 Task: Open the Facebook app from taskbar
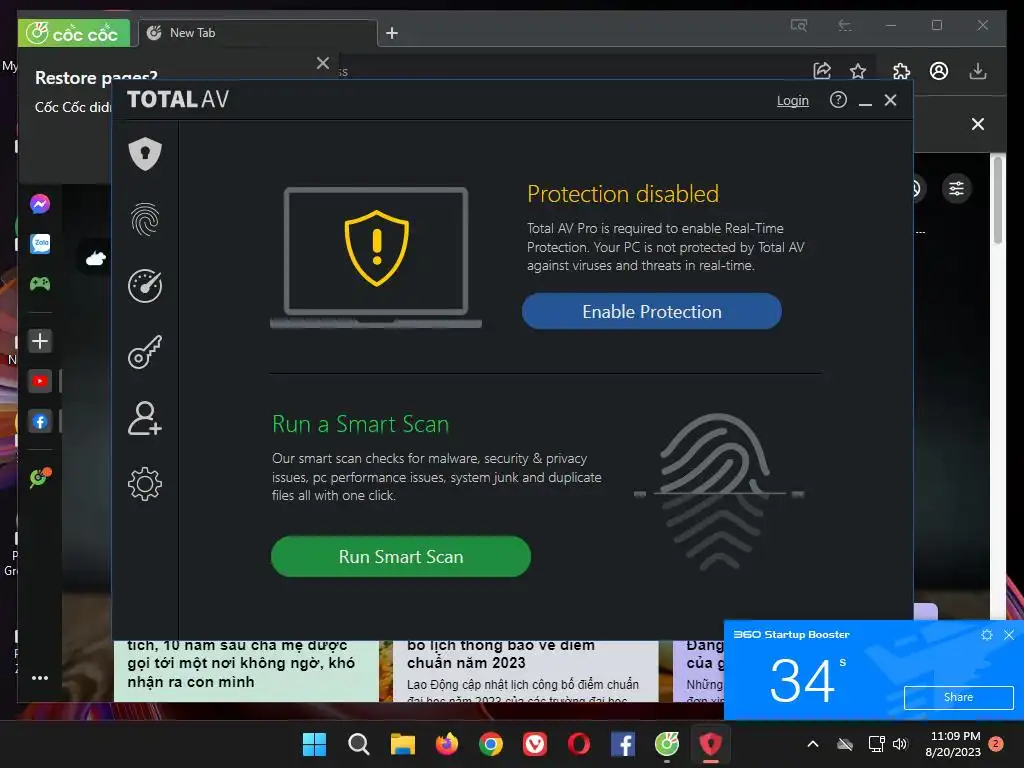[623, 744]
